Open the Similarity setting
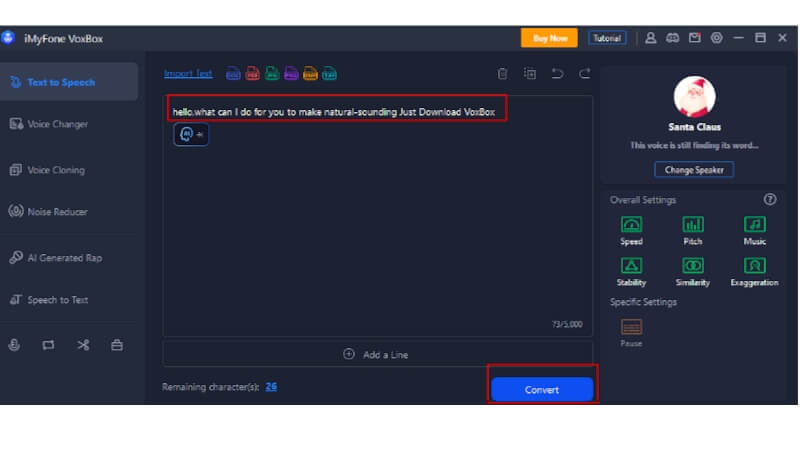The height and width of the screenshot is (450, 800). point(693,271)
